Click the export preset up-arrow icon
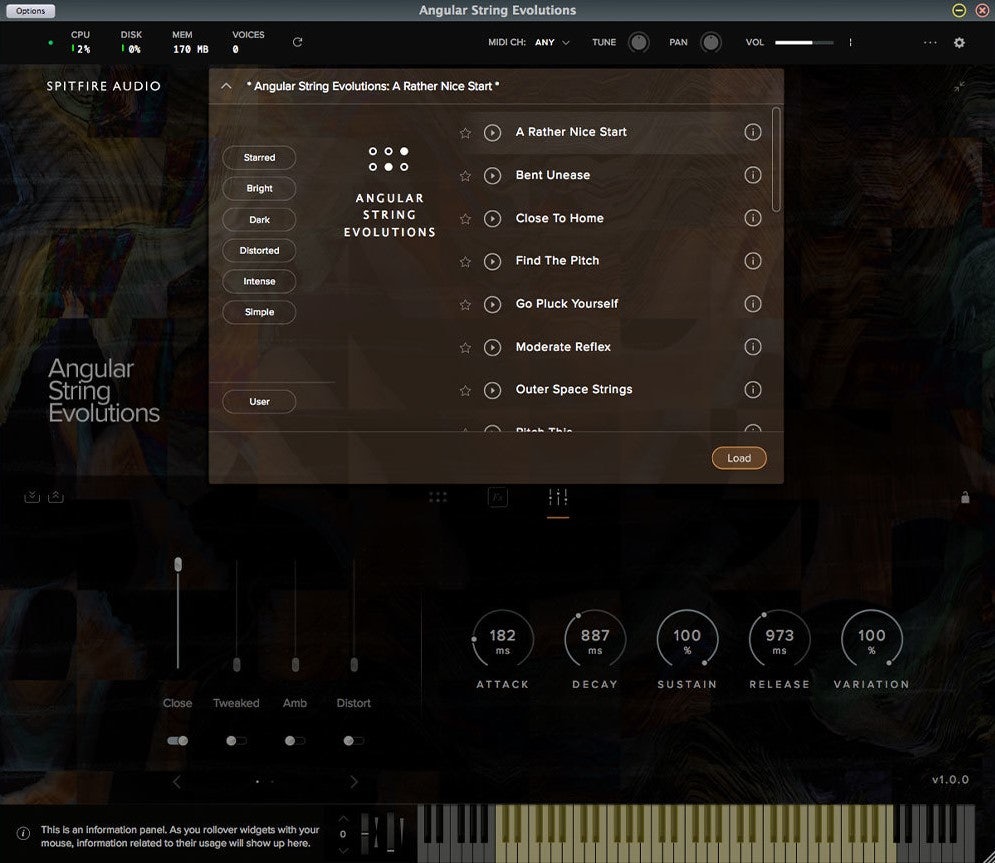This screenshot has height=863, width=995. [56, 496]
